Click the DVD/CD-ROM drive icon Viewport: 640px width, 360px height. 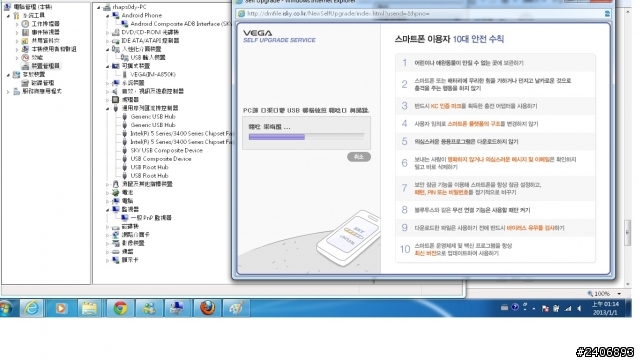click(x=116, y=32)
